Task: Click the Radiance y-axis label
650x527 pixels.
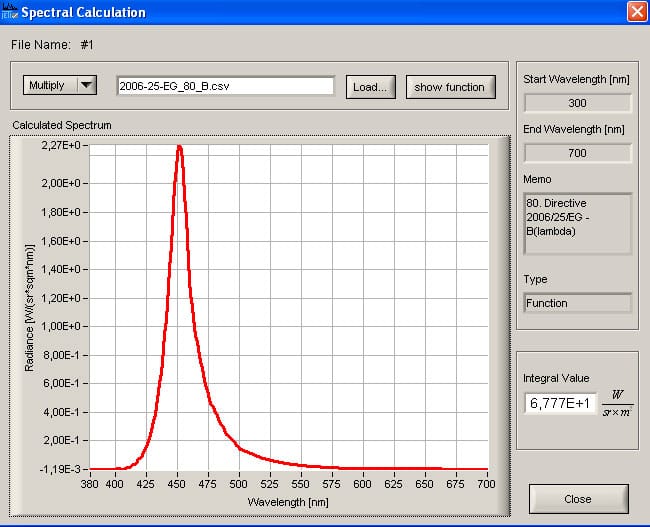Action: click(29, 308)
